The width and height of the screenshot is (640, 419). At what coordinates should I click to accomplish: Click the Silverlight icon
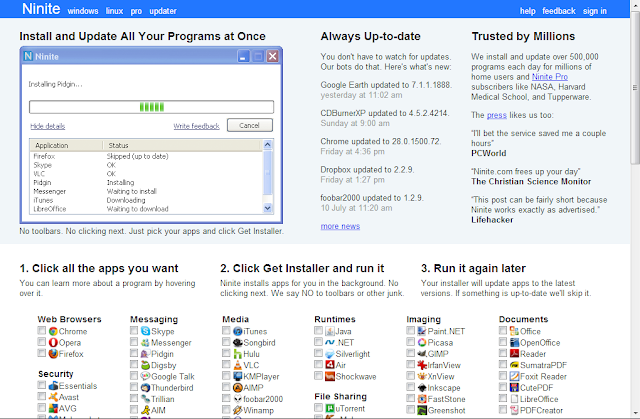point(330,354)
